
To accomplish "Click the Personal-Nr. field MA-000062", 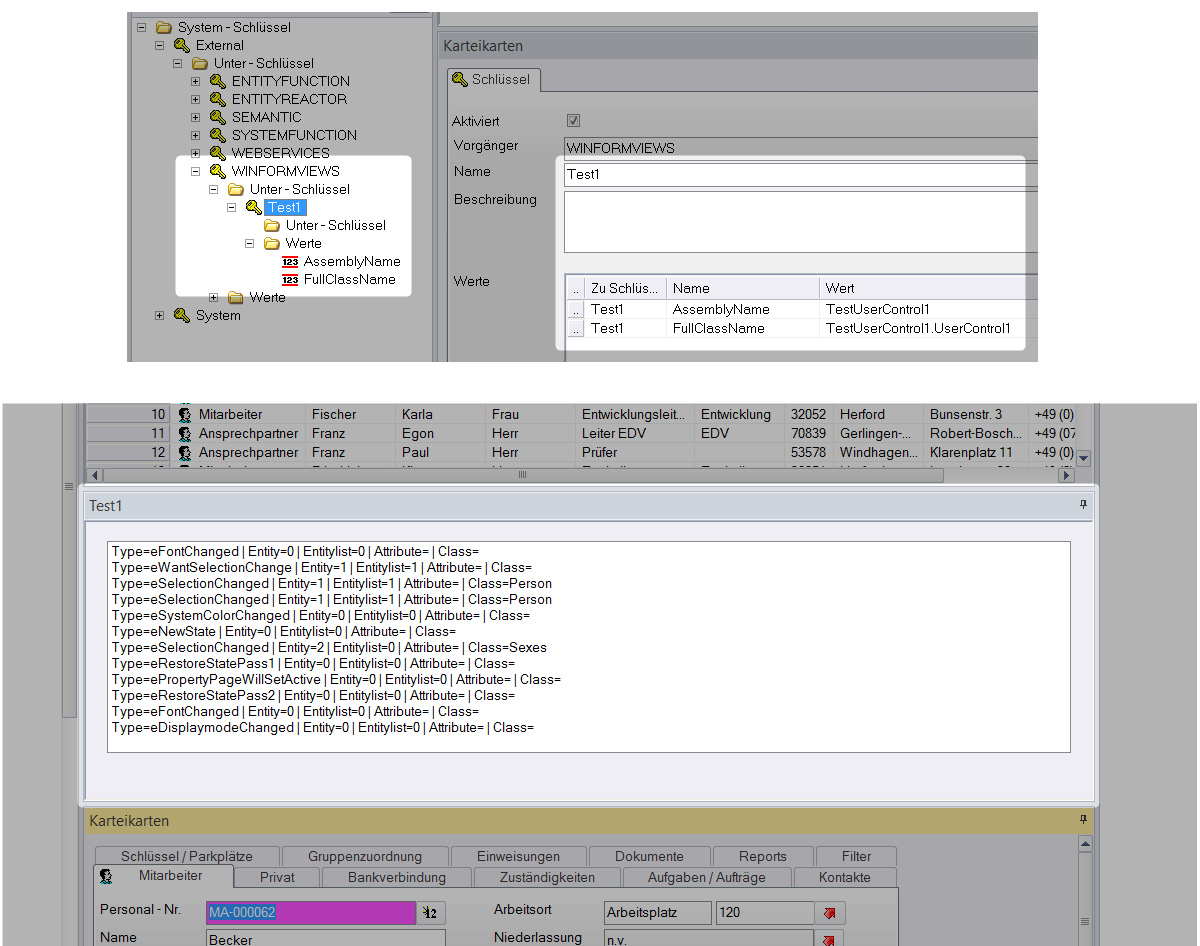I will click(310, 912).
